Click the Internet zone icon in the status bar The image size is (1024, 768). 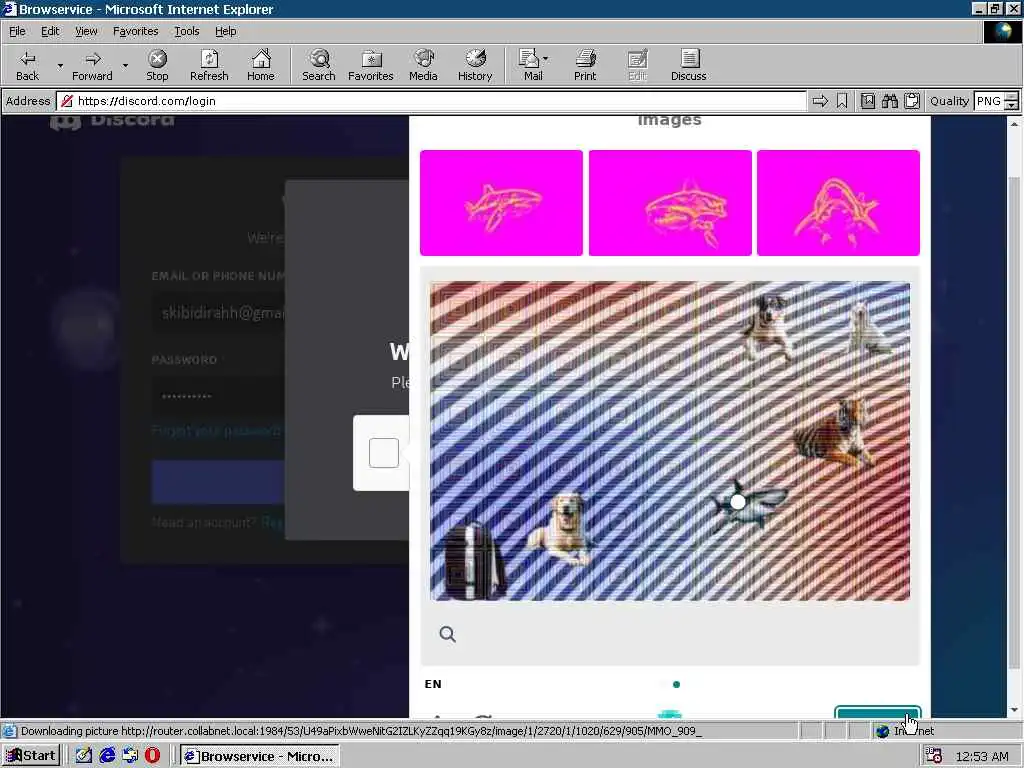[x=882, y=731]
